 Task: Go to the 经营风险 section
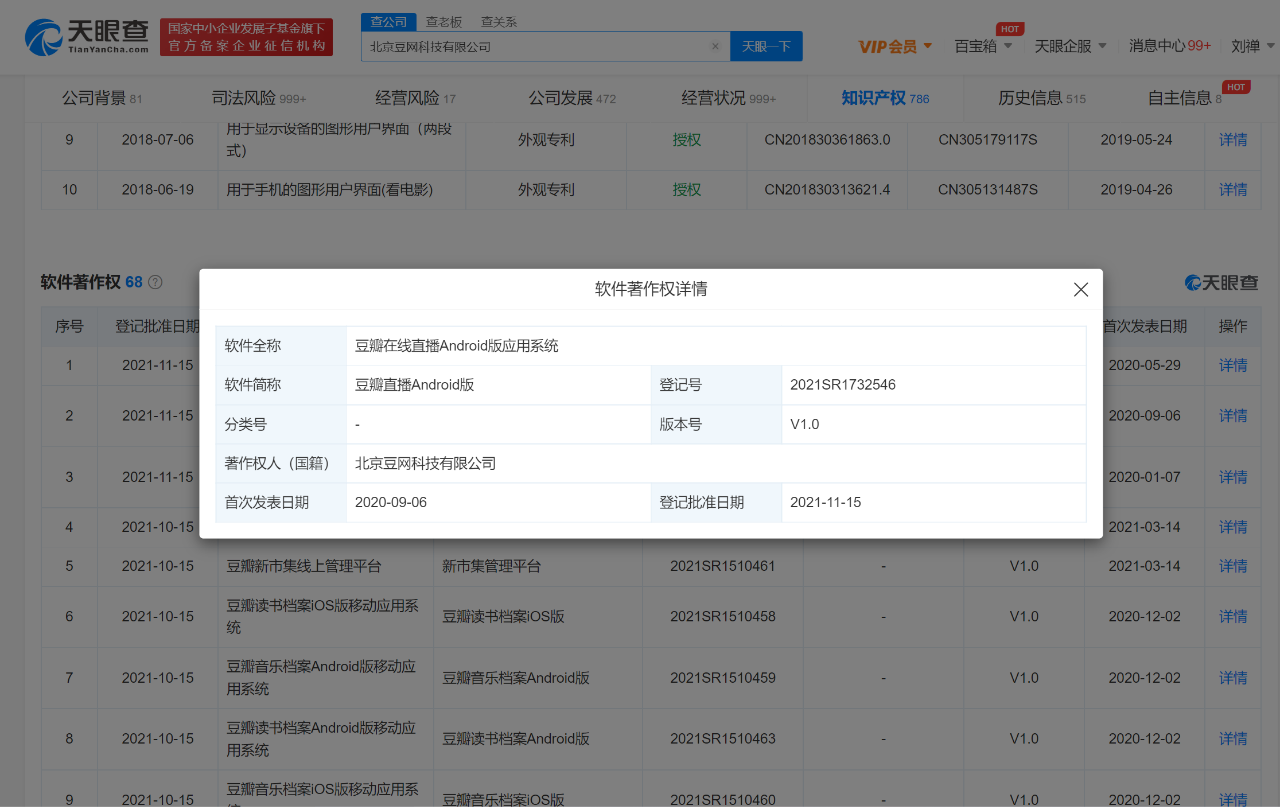coord(415,98)
